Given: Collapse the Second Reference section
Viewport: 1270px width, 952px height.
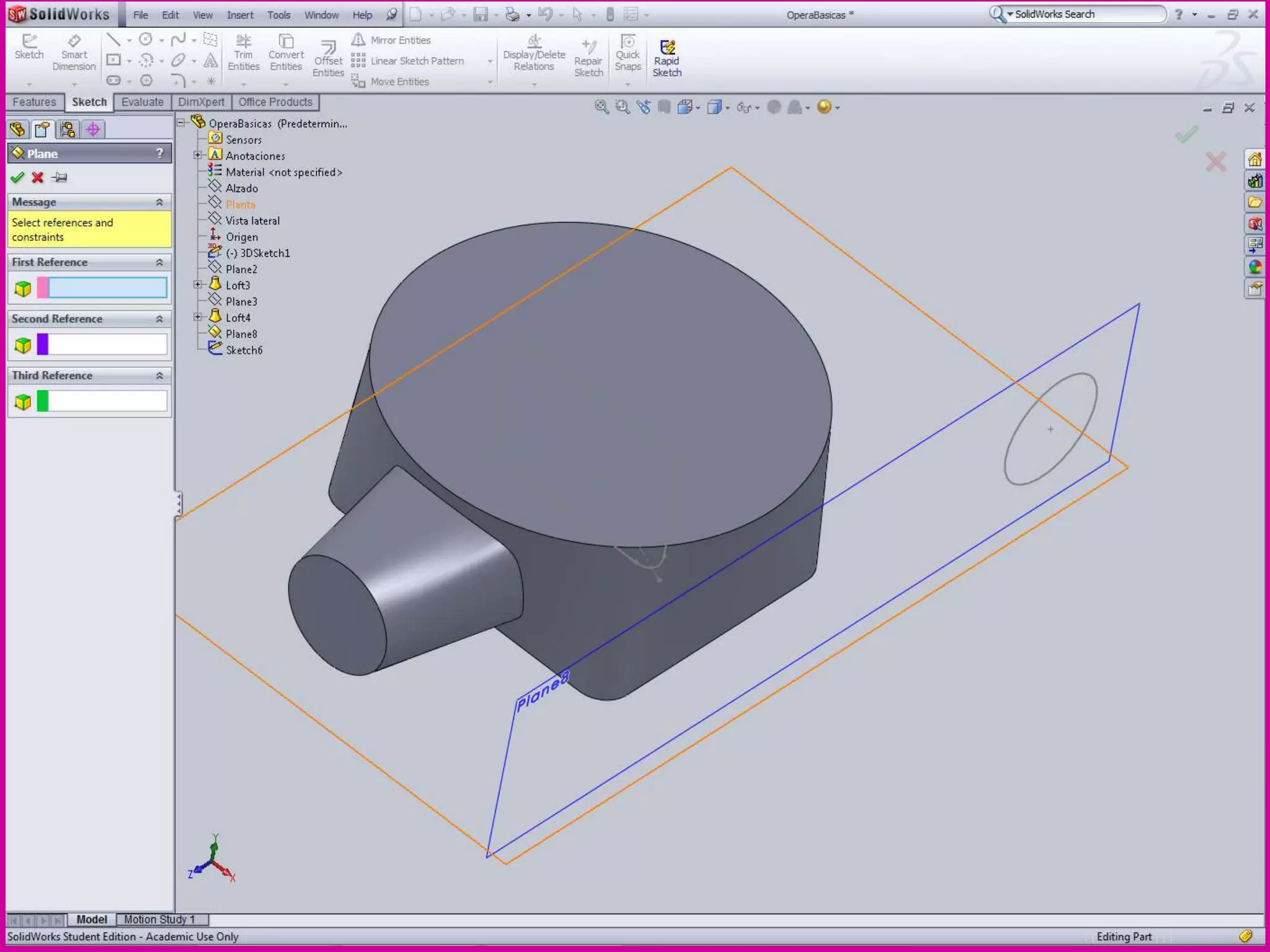Looking at the screenshot, I should [x=159, y=319].
